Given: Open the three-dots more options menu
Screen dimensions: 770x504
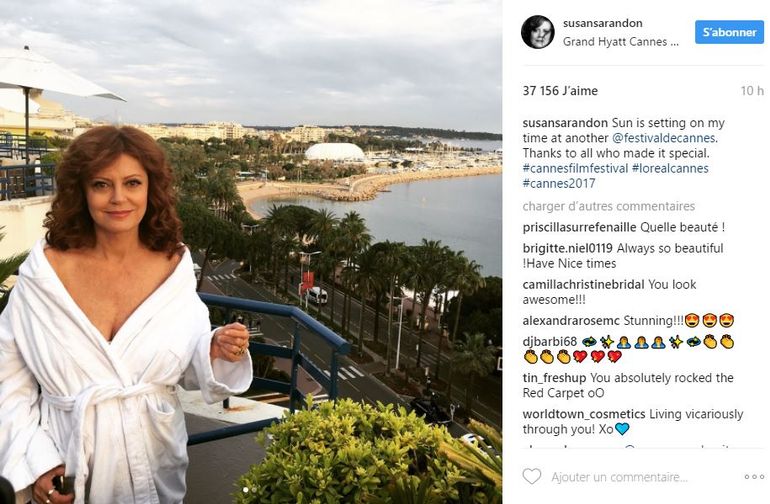Looking at the screenshot, I should (746, 477).
